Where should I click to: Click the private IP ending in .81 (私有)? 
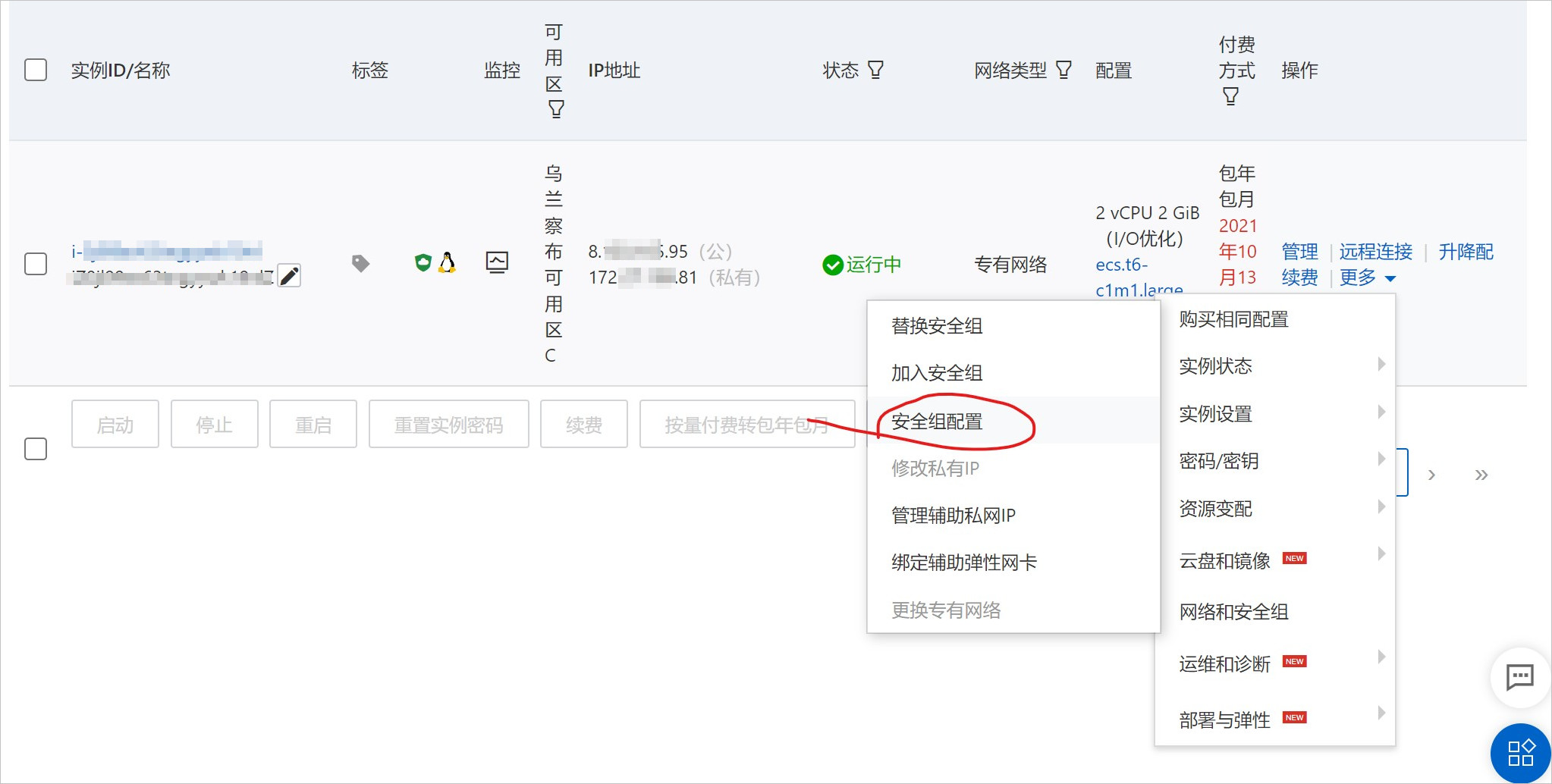tap(675, 278)
